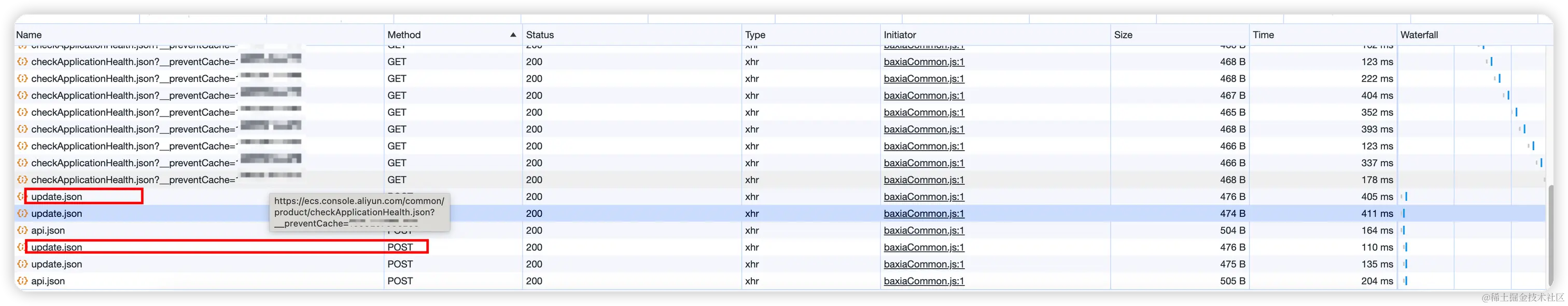
Task: Click the waterfall bar of the 405 ms request
Action: click(x=1406, y=197)
